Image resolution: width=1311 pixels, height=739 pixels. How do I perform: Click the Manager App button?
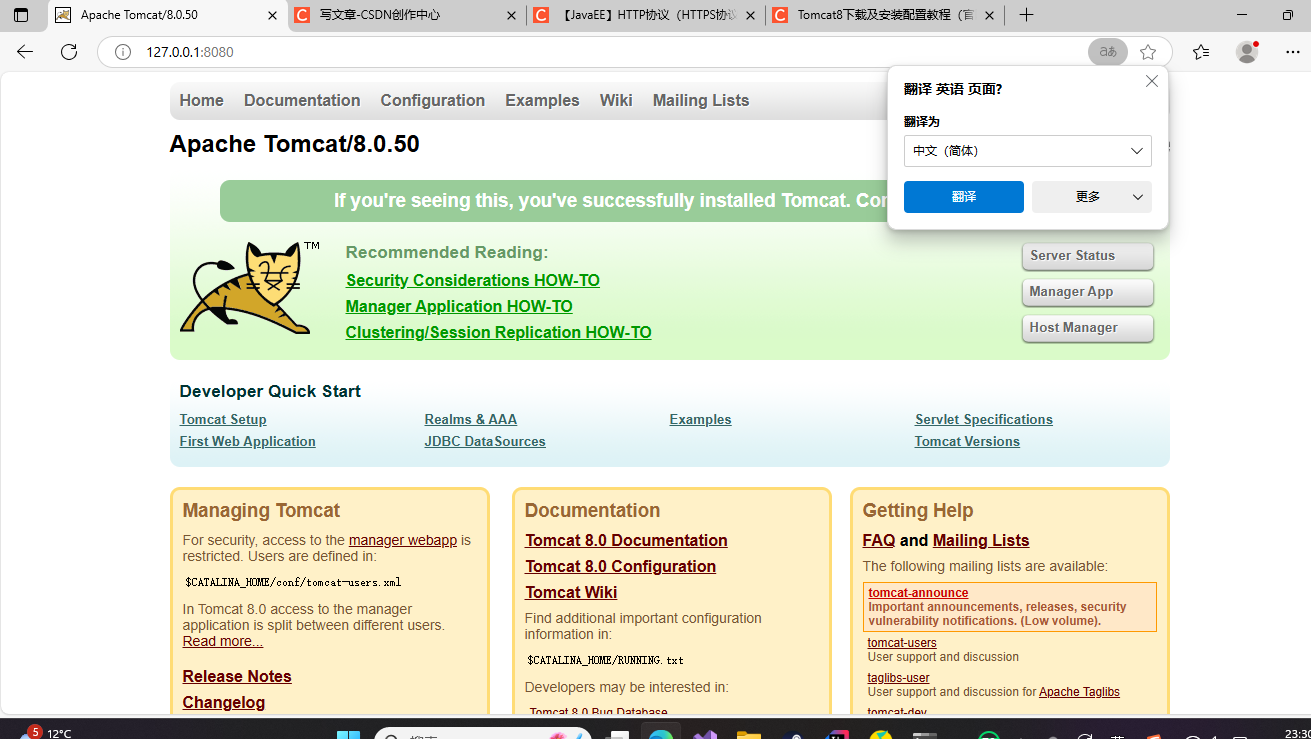tap(1088, 292)
